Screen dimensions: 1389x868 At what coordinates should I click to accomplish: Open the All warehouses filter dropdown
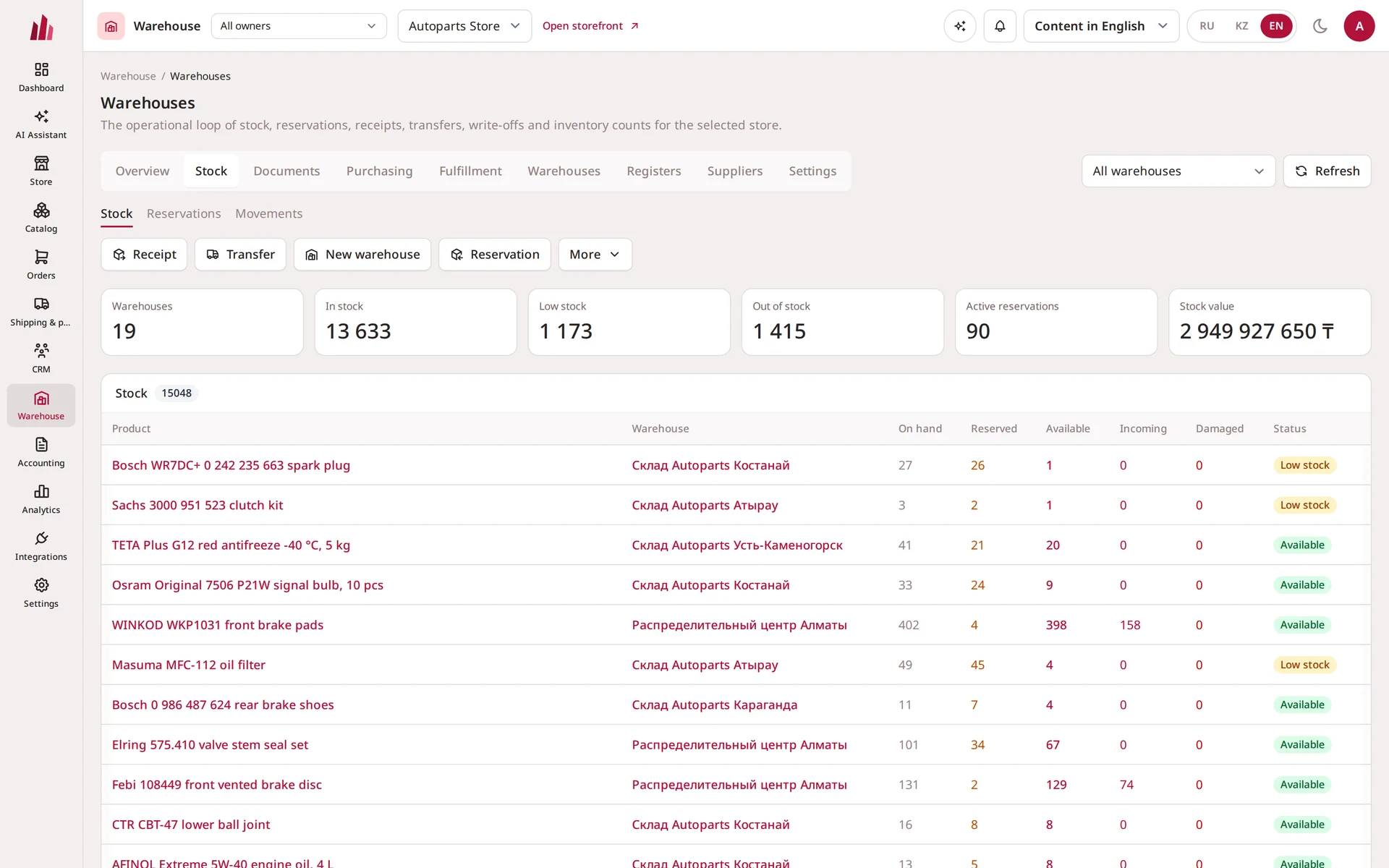click(1178, 171)
